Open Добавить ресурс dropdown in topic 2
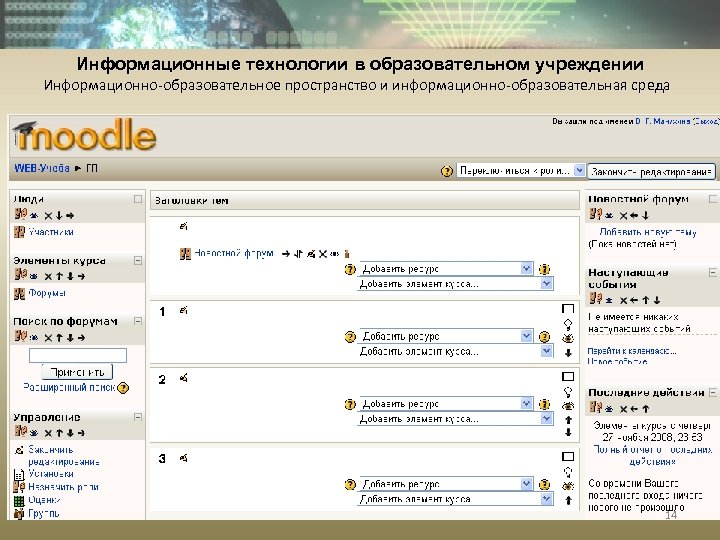 pos(446,404)
